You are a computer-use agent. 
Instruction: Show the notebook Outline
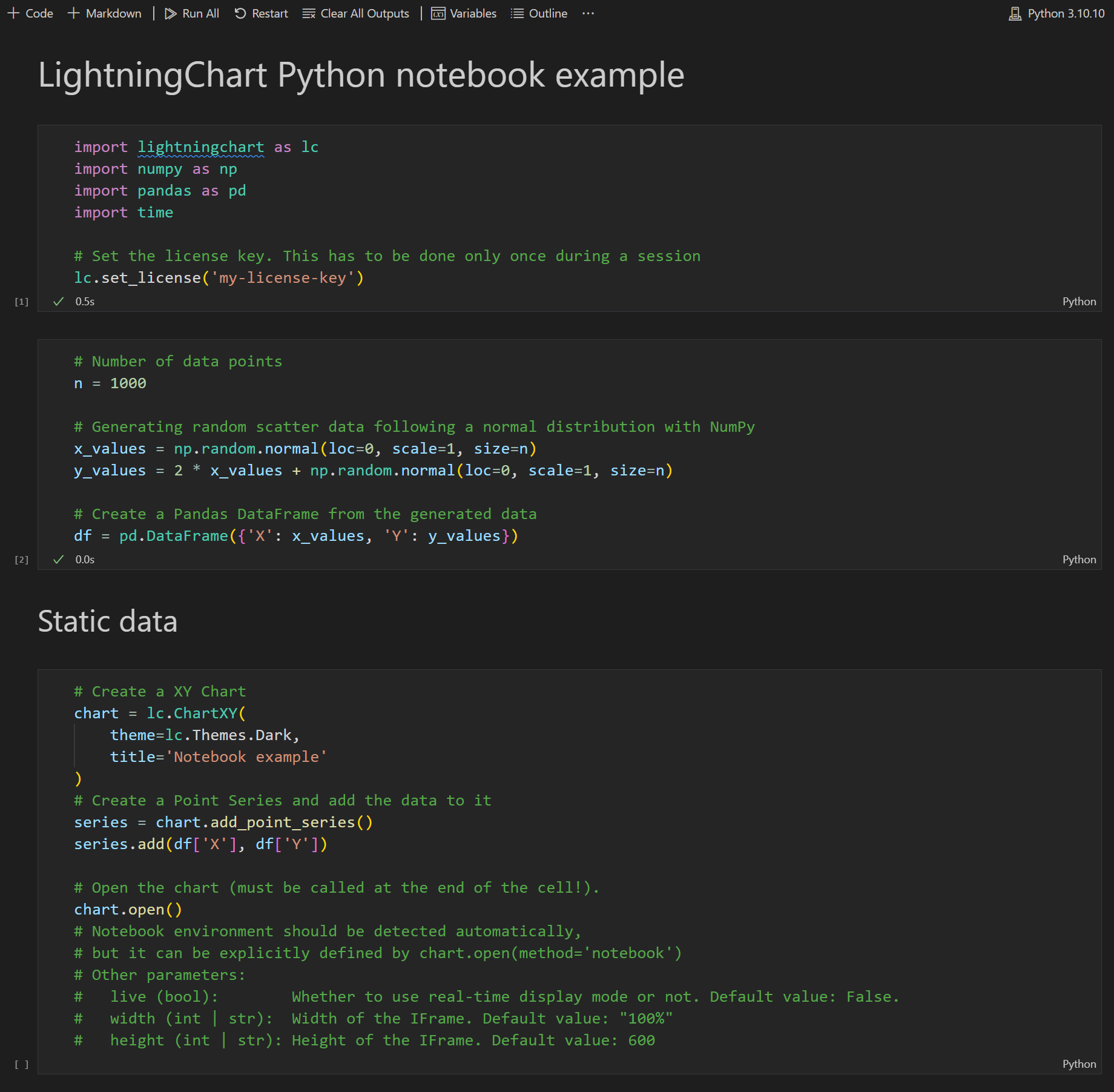[x=539, y=13]
